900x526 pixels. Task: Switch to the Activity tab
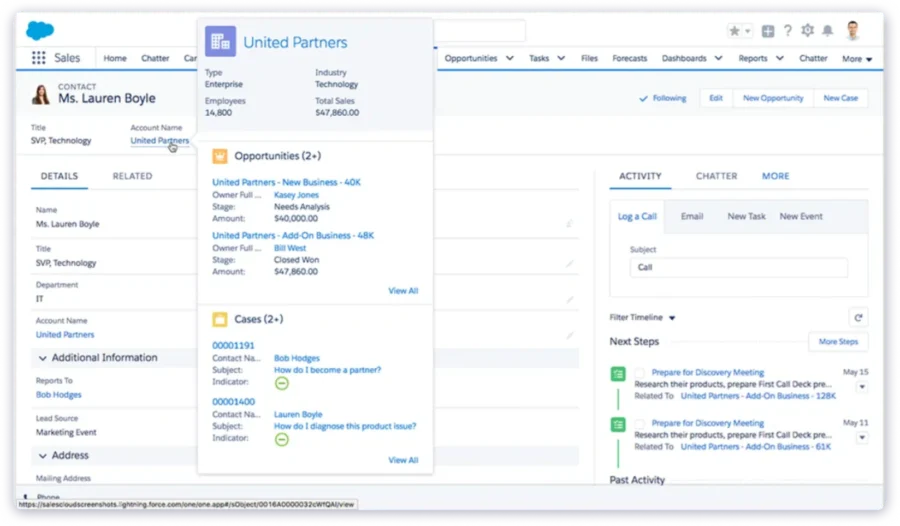click(x=640, y=176)
